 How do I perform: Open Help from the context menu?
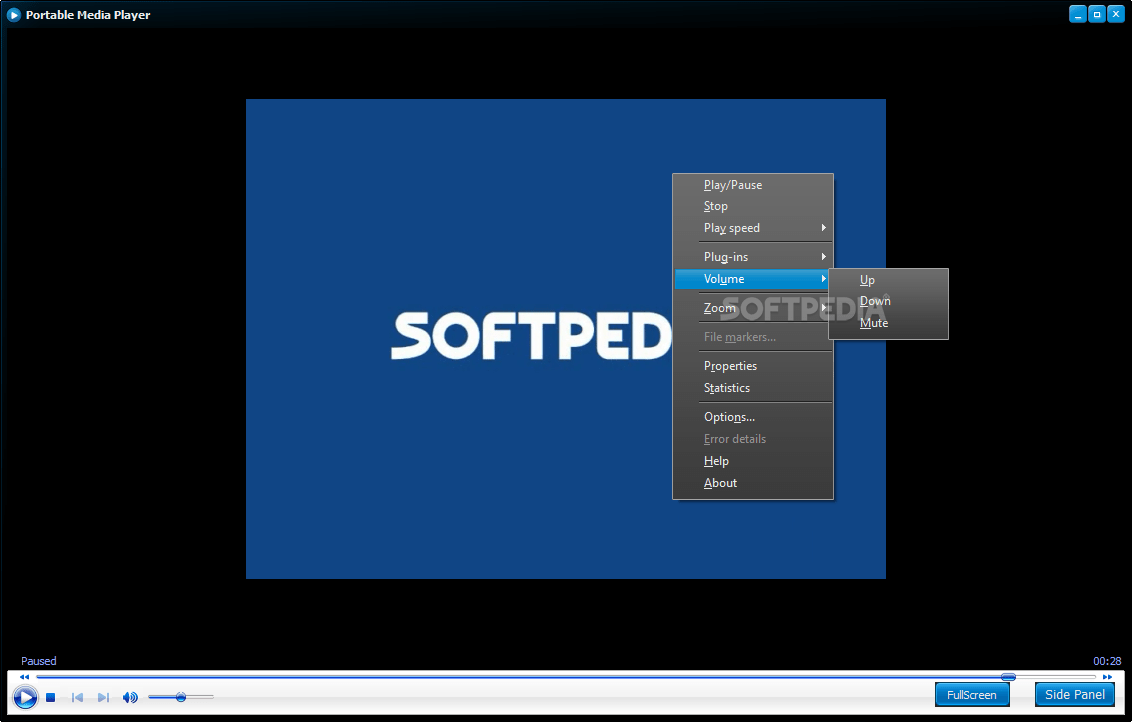coord(753,461)
